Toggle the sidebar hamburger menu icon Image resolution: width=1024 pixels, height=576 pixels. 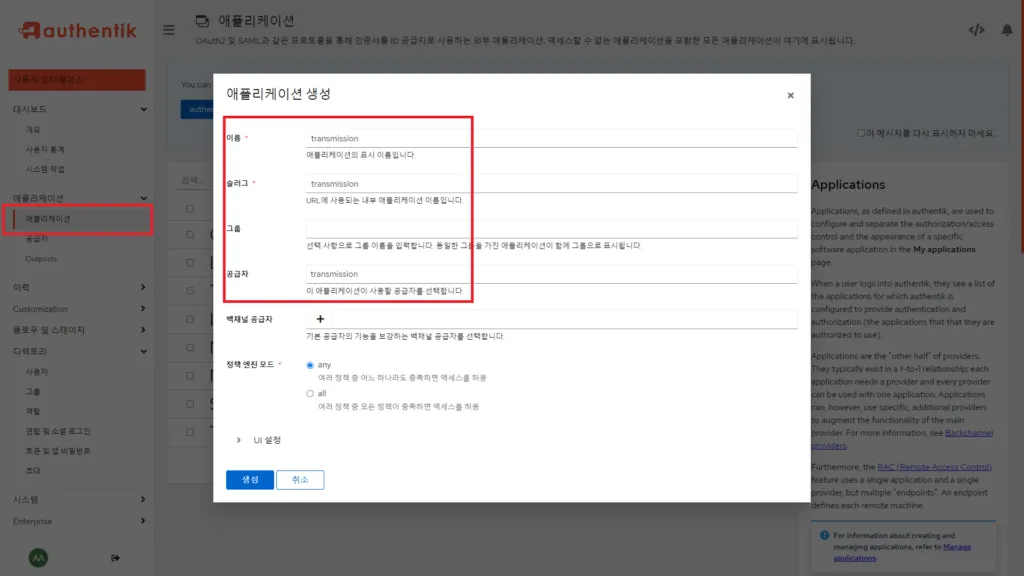tap(168, 30)
